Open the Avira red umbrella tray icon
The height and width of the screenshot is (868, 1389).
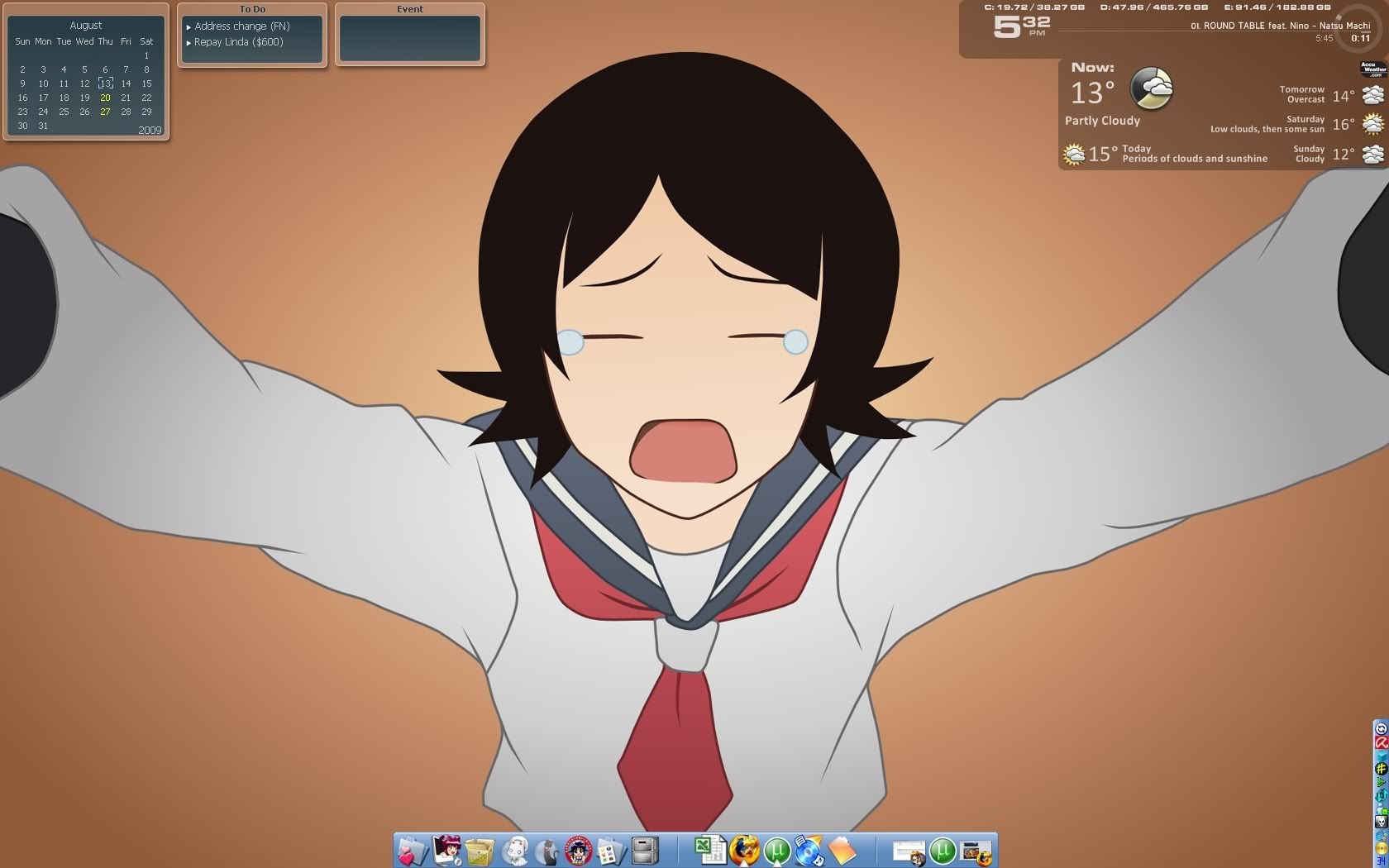(x=1381, y=742)
